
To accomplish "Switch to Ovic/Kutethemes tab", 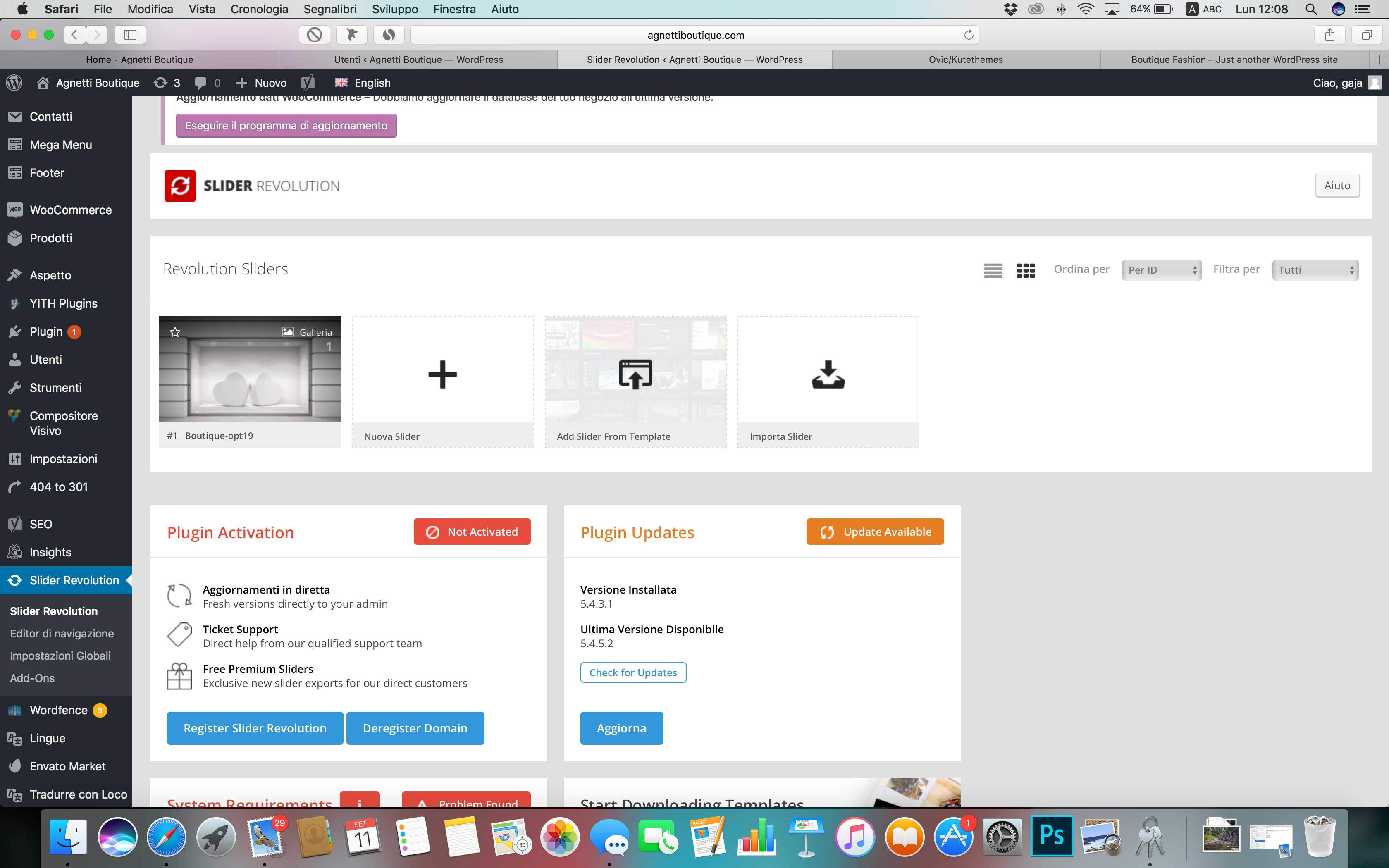I will (x=966, y=60).
